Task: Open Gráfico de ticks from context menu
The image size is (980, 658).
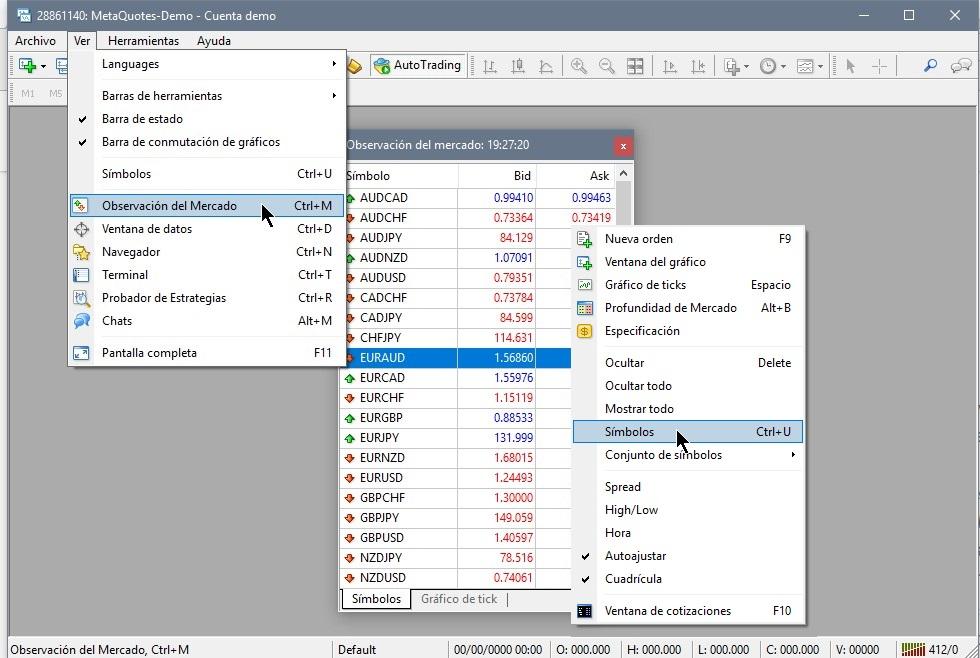Action: tap(688, 285)
